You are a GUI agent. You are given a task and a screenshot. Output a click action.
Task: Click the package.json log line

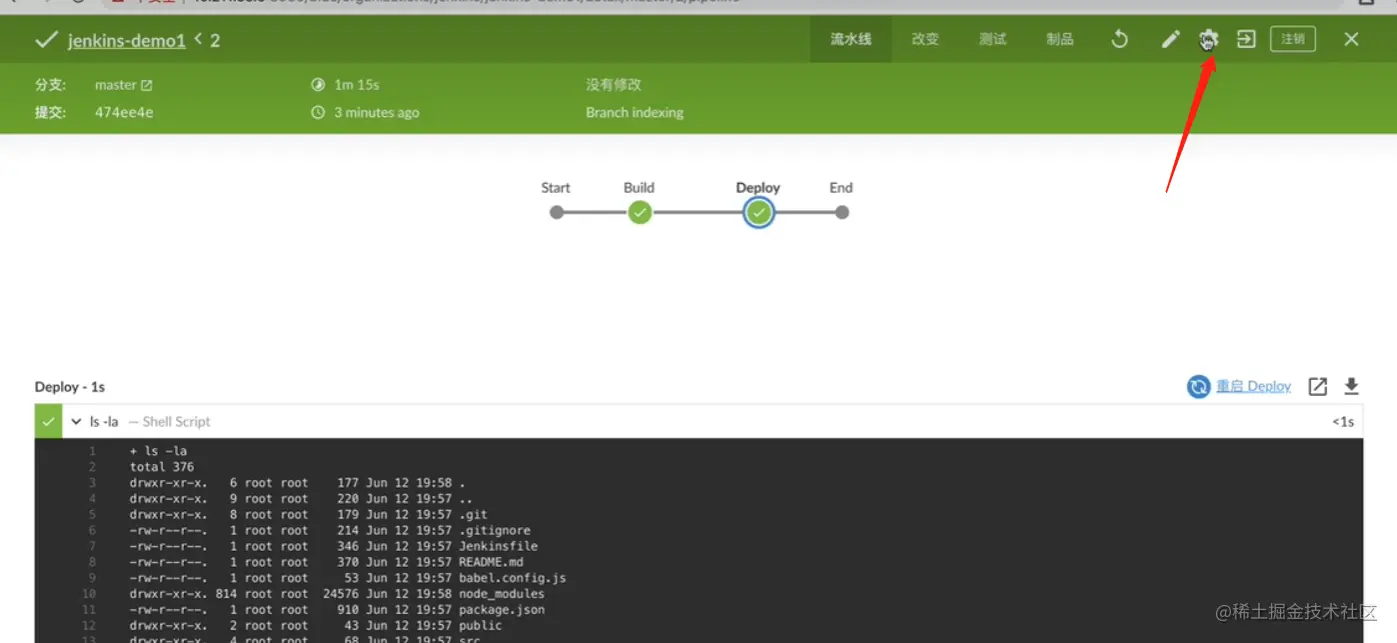coord(698,610)
